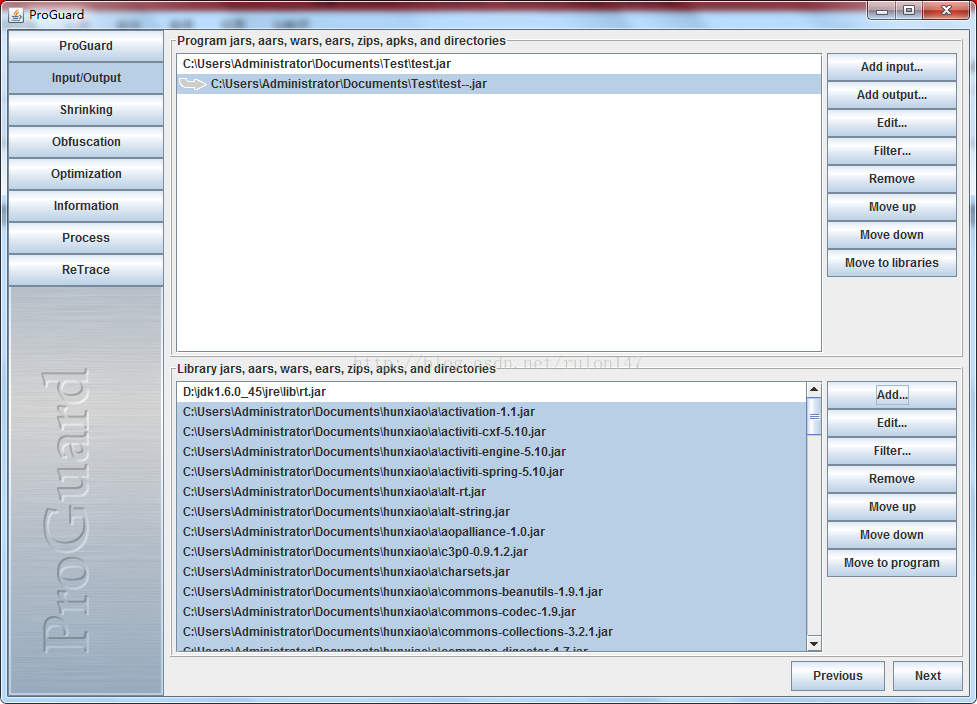Remove the selected program jar entry
This screenshot has width=977, height=704.
tap(892, 179)
